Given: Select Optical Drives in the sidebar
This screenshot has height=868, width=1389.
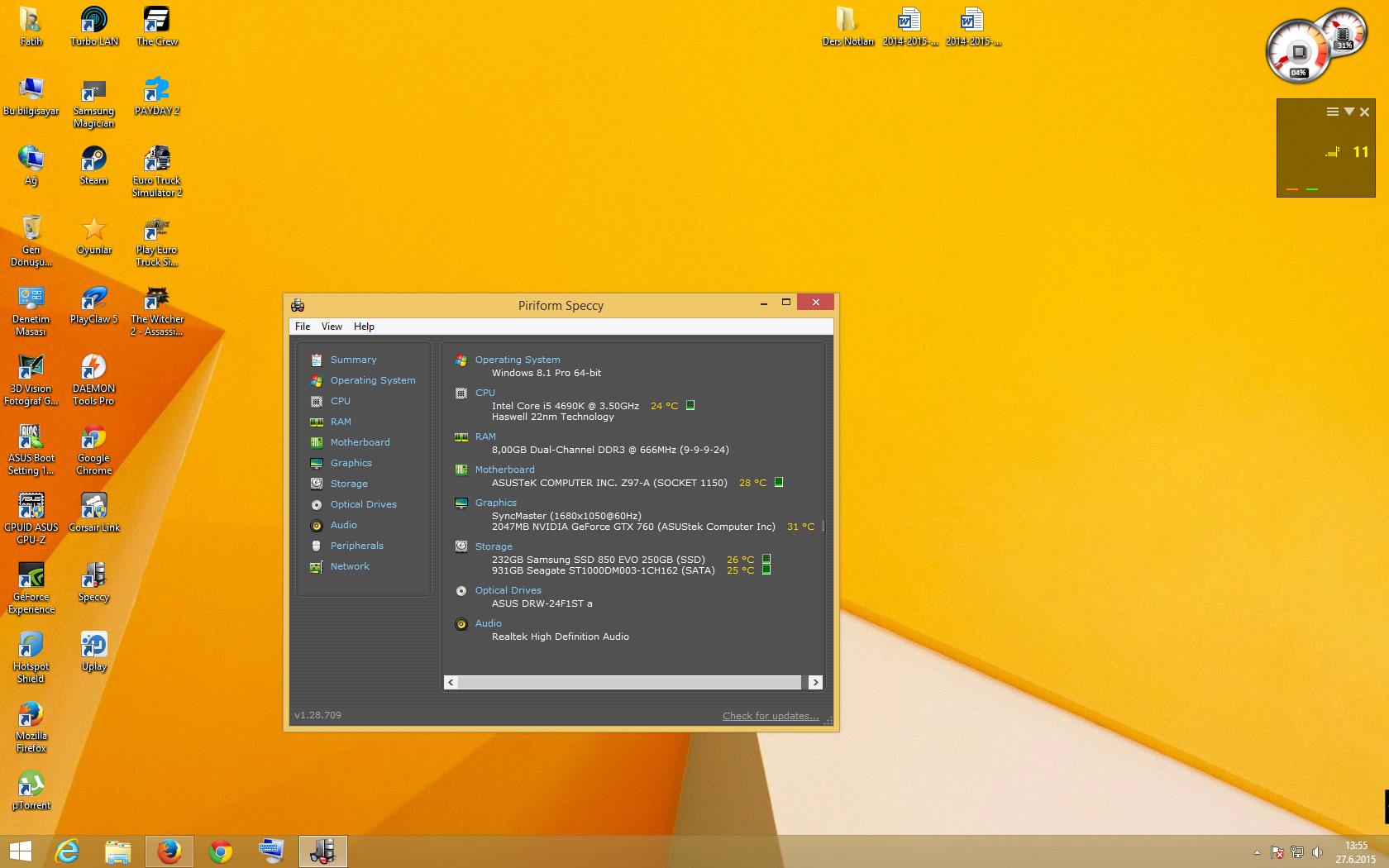Looking at the screenshot, I should tap(363, 504).
